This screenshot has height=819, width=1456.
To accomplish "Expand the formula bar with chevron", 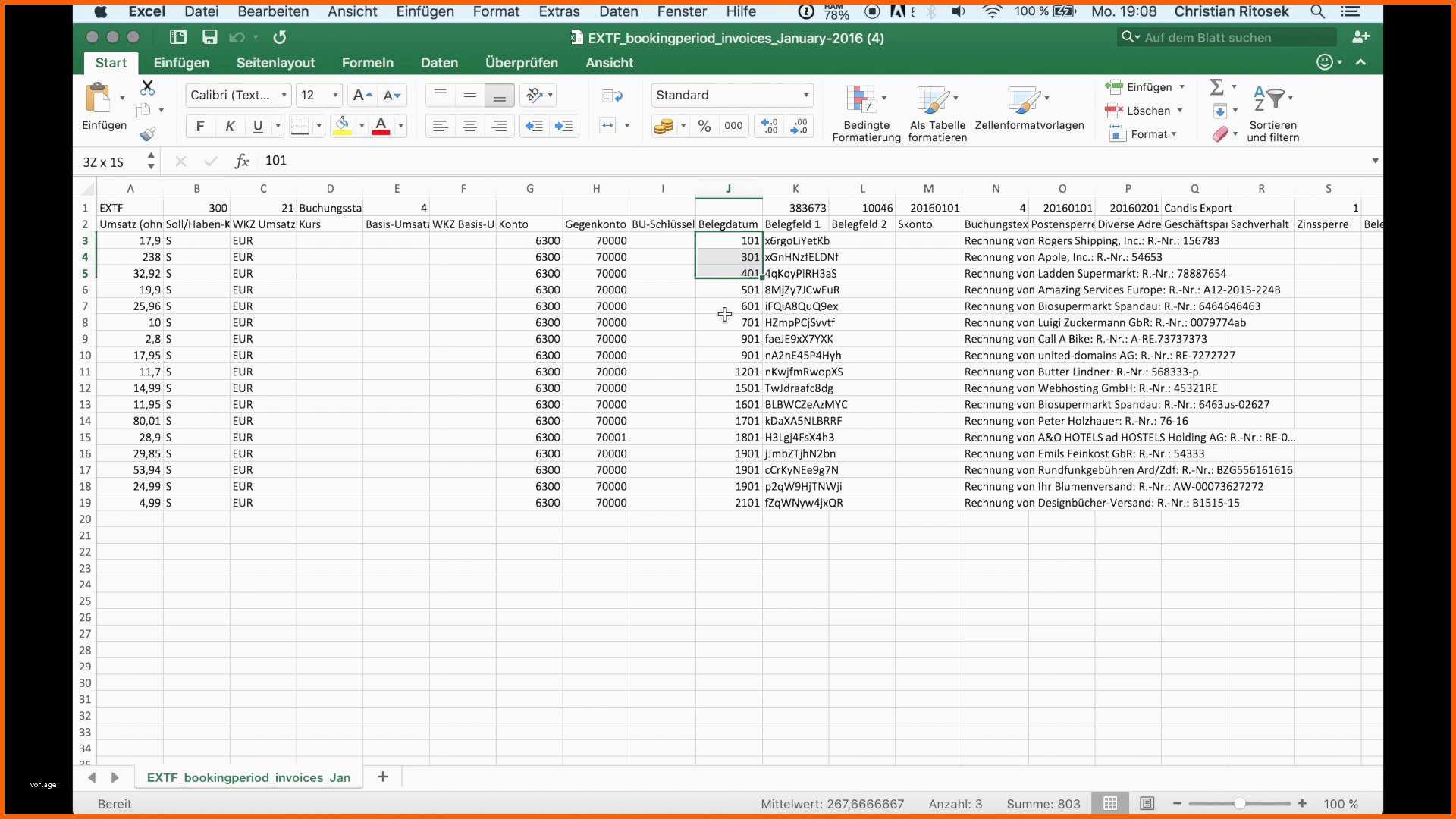I will (x=1375, y=161).
